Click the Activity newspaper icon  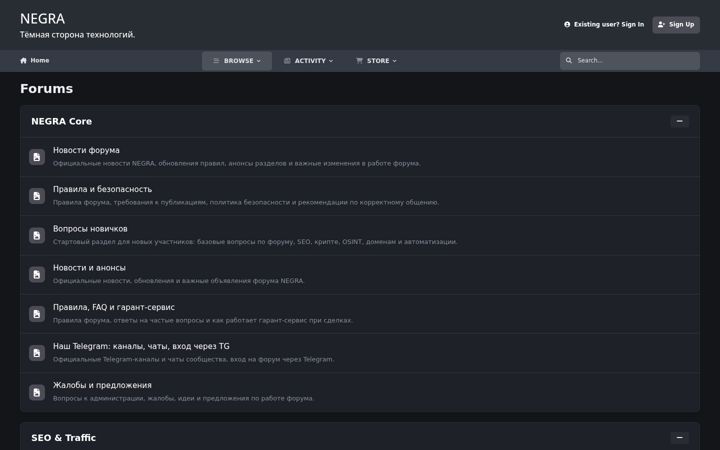[287, 61]
